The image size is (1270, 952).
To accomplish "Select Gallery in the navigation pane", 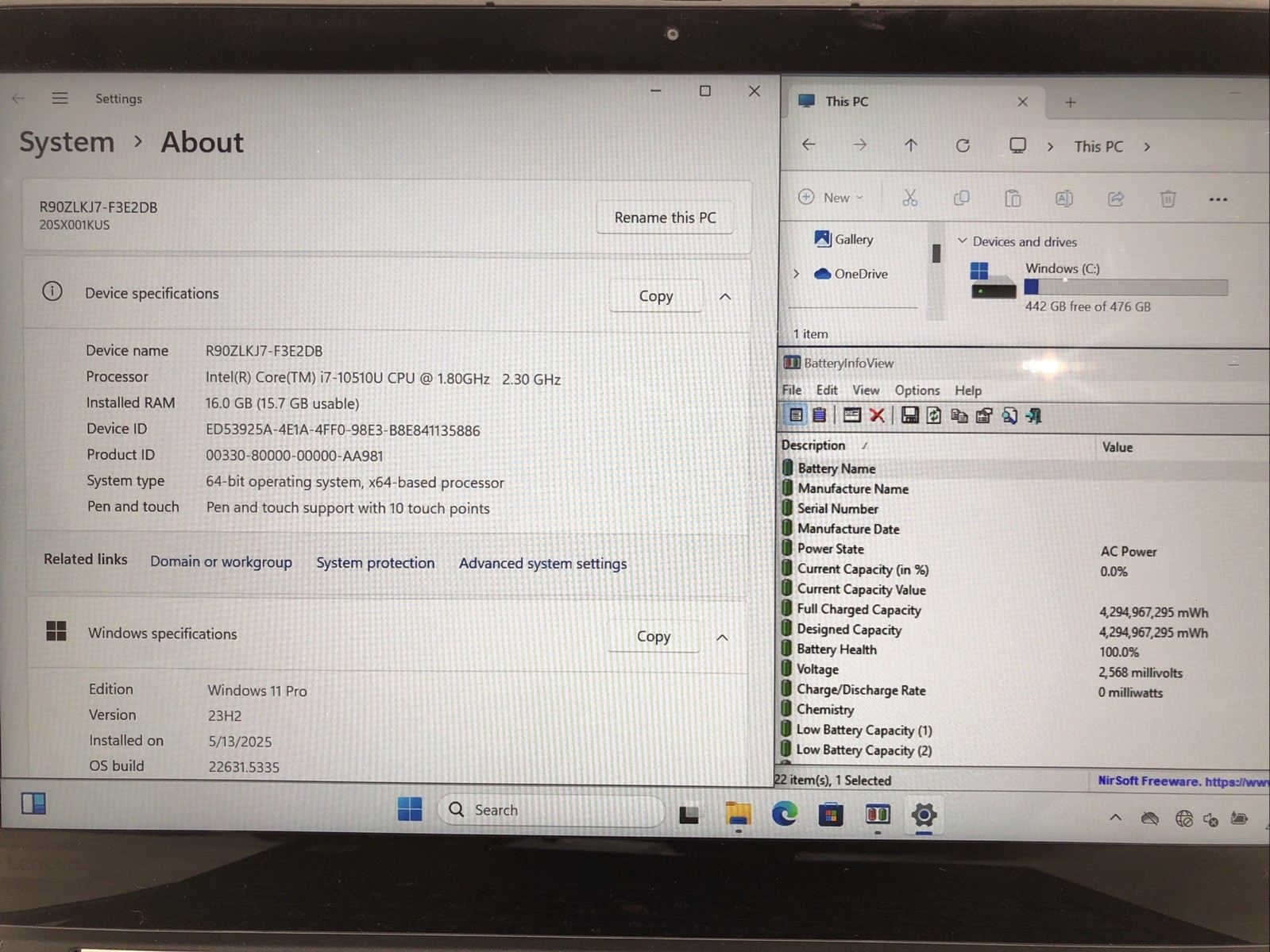I will click(843, 239).
